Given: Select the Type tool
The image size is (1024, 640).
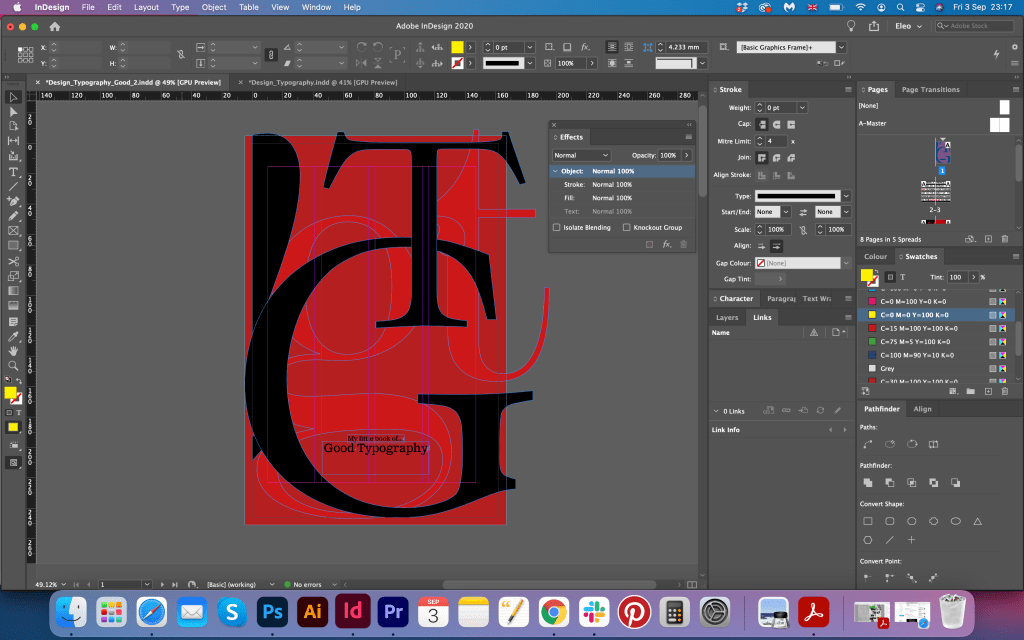Looking at the screenshot, I should tap(13, 171).
